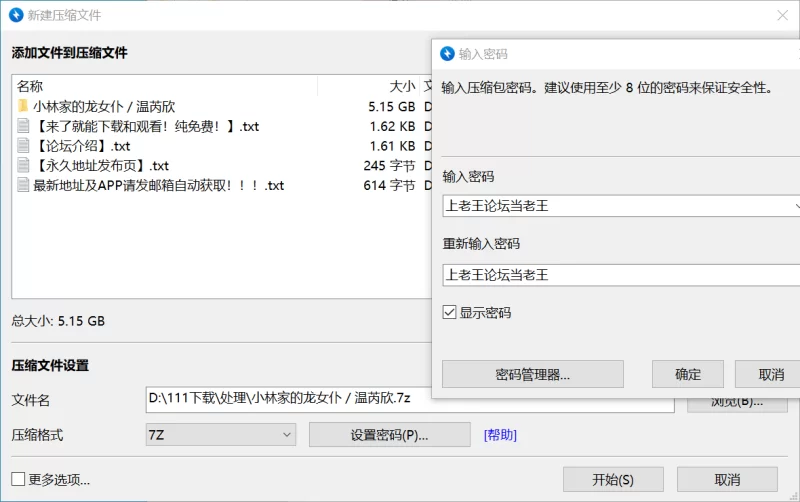Click the 1.62 KB size cell
800x502 pixels.
click(x=392, y=126)
